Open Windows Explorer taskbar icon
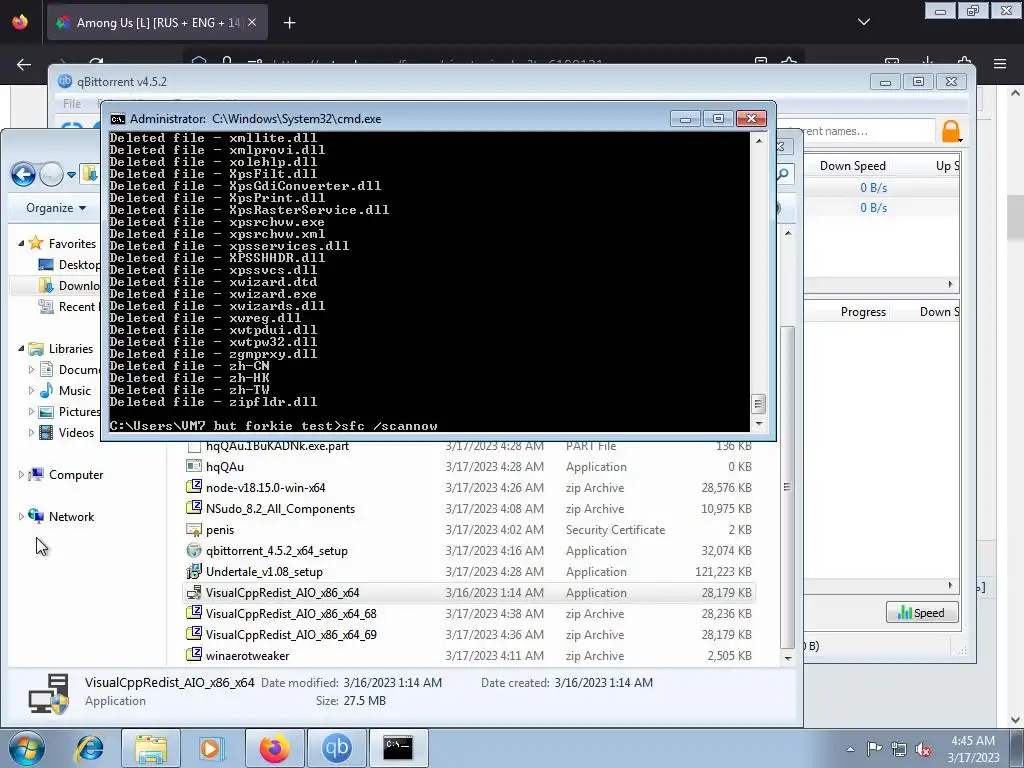Viewport: 1024px width, 768px height. (151, 748)
